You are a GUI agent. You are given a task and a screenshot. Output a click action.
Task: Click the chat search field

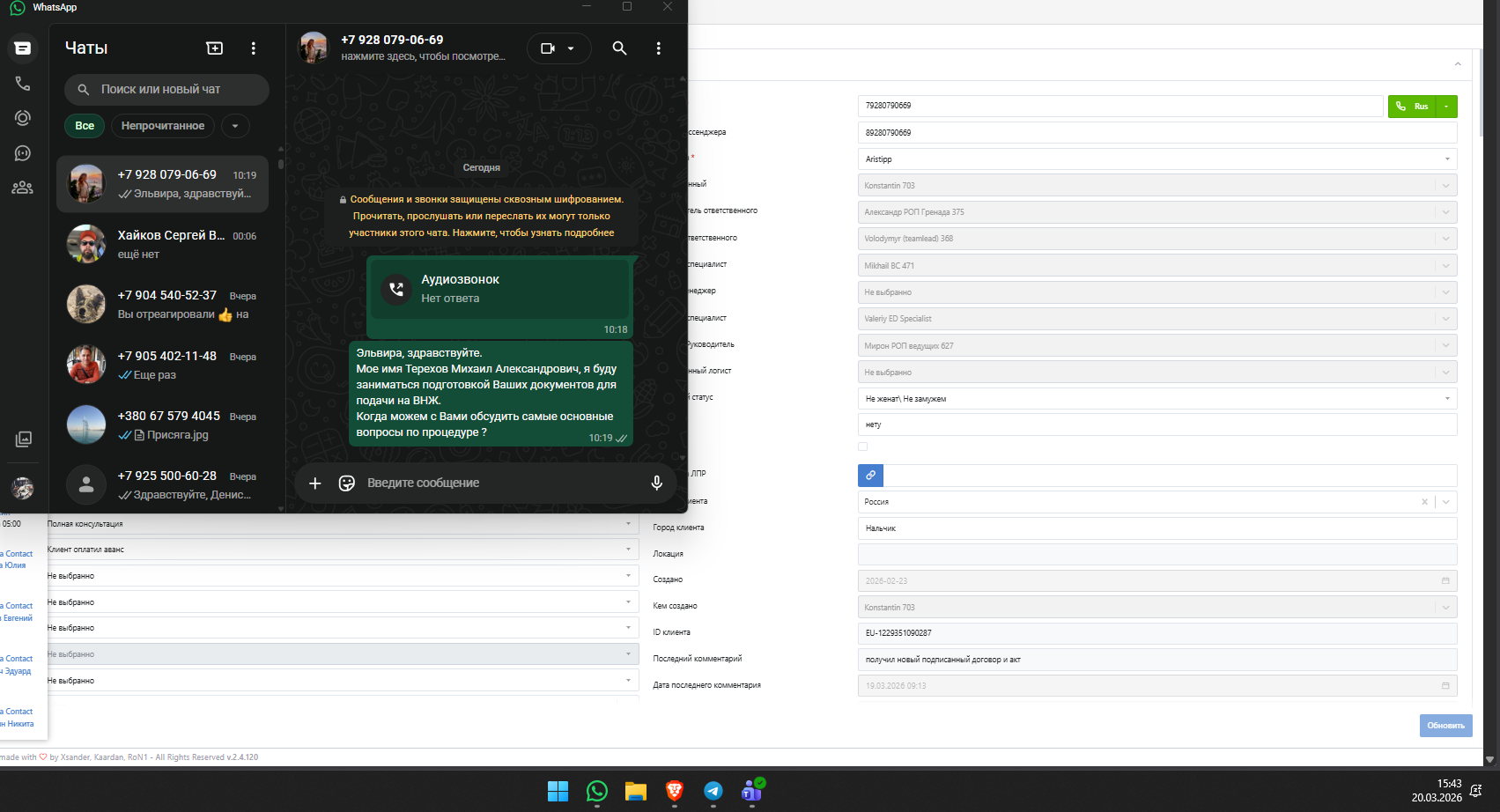166,90
